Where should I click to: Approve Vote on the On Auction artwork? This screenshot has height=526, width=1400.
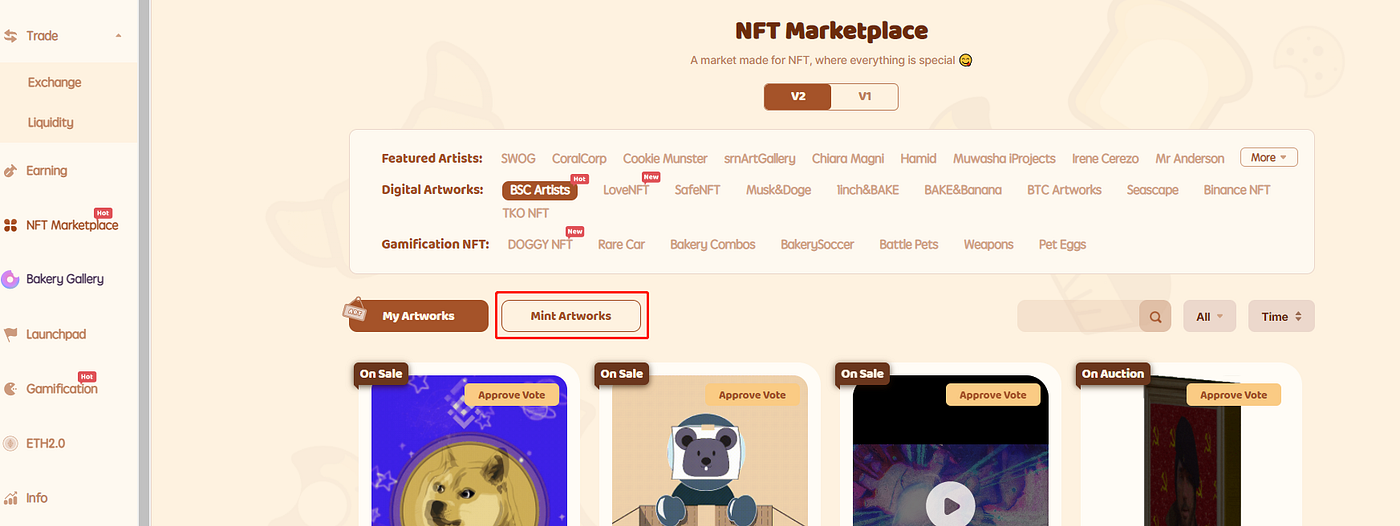tap(1235, 395)
